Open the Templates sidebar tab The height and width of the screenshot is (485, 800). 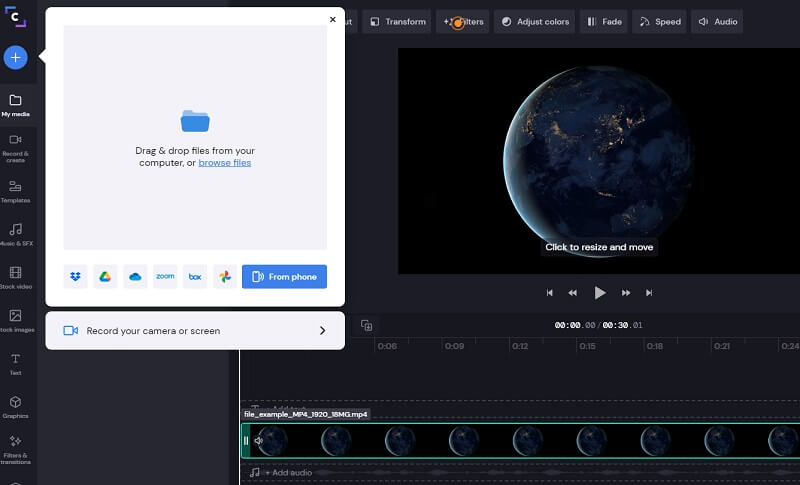click(16, 191)
